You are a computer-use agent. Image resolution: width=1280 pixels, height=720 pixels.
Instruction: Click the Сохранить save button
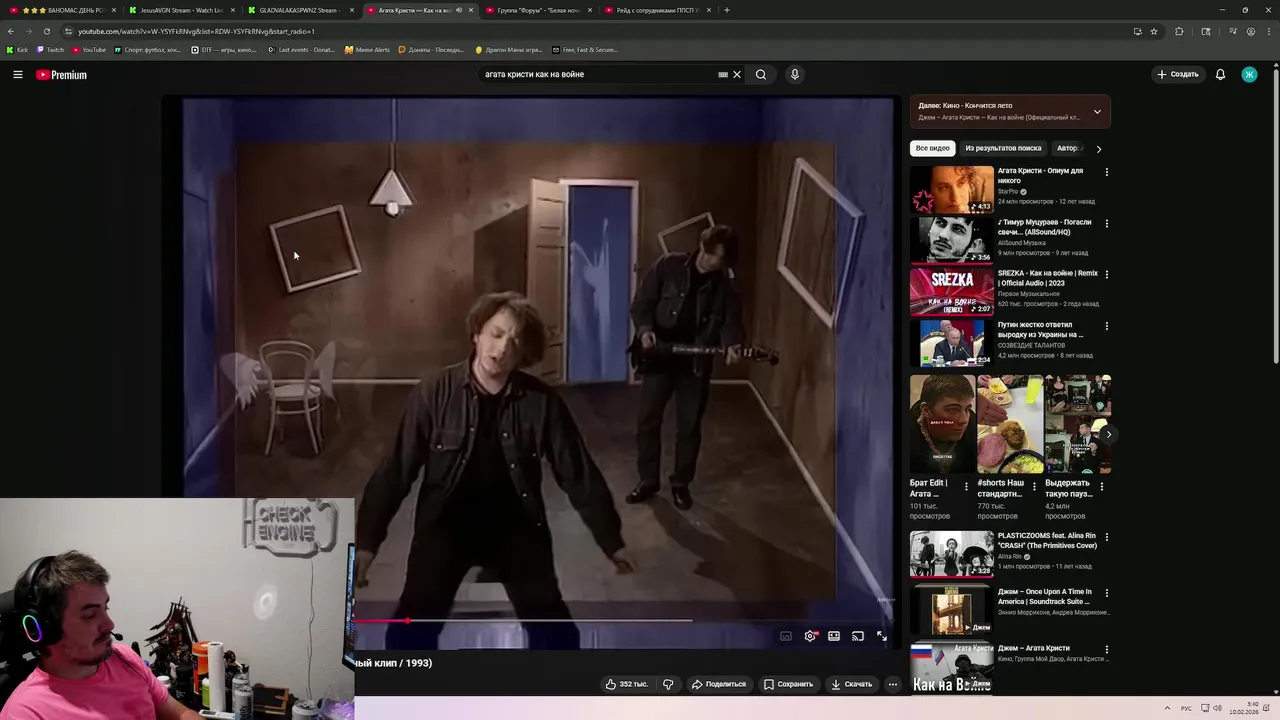click(x=789, y=684)
